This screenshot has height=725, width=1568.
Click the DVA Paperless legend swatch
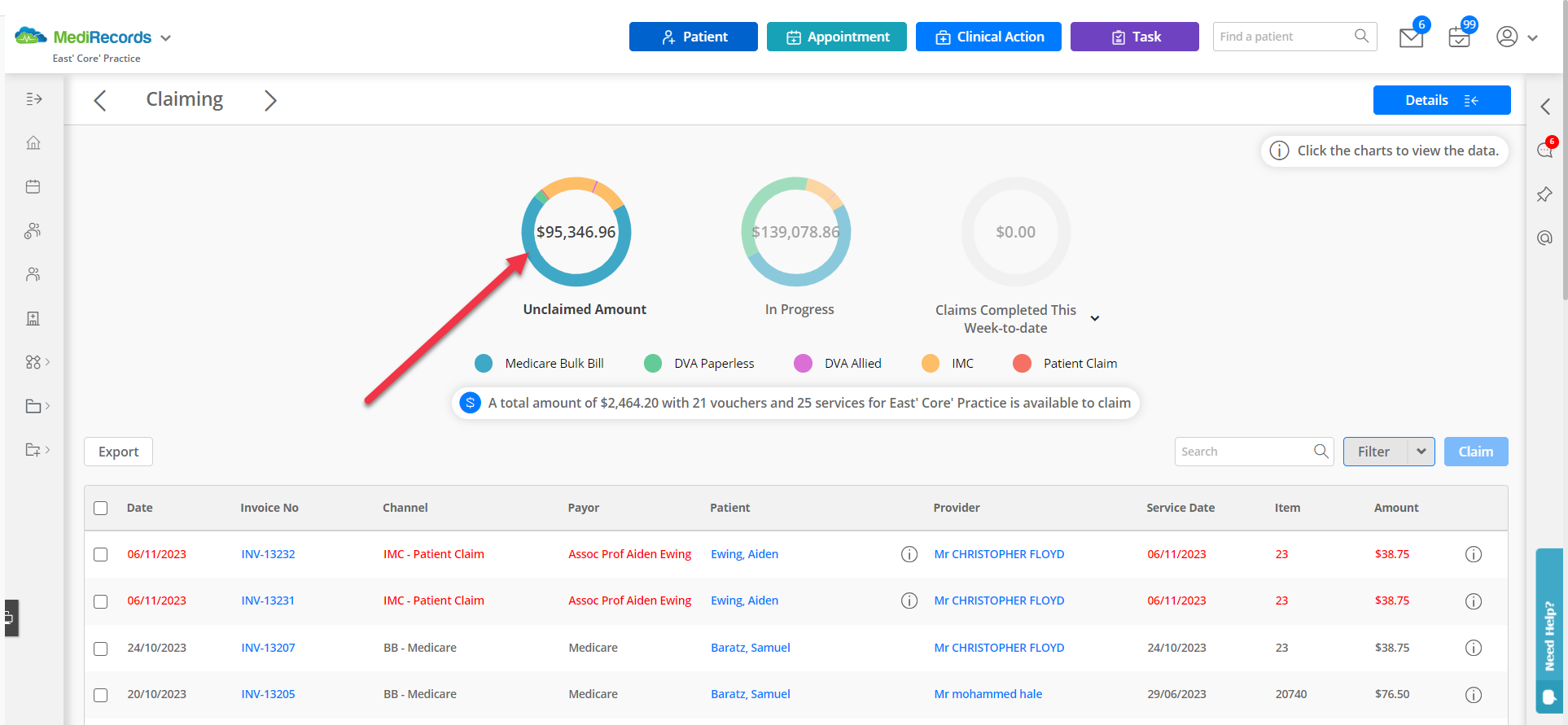653,364
